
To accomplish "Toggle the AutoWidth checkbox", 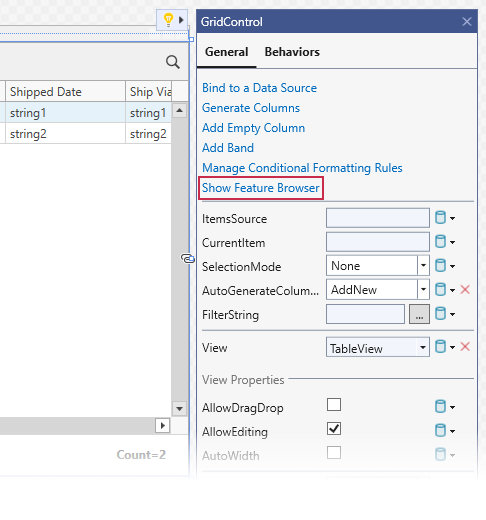I will (x=334, y=453).
